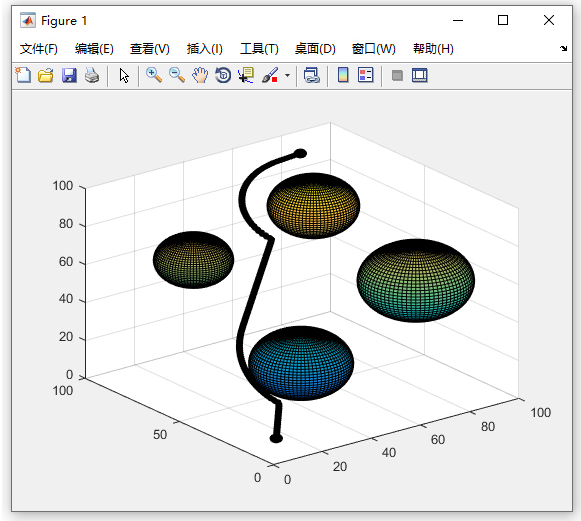581x521 pixels.
Task: Toggle the Edit Plot arrow tool
Action: tap(124, 76)
